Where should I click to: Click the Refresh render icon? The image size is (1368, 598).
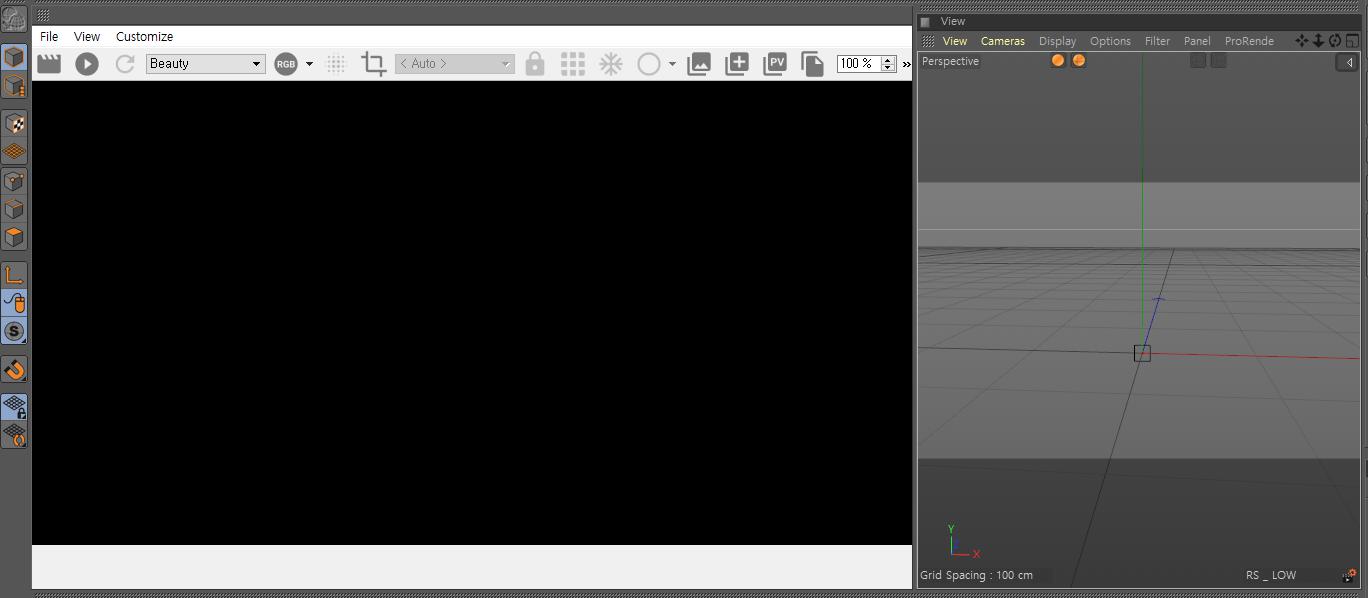(125, 64)
